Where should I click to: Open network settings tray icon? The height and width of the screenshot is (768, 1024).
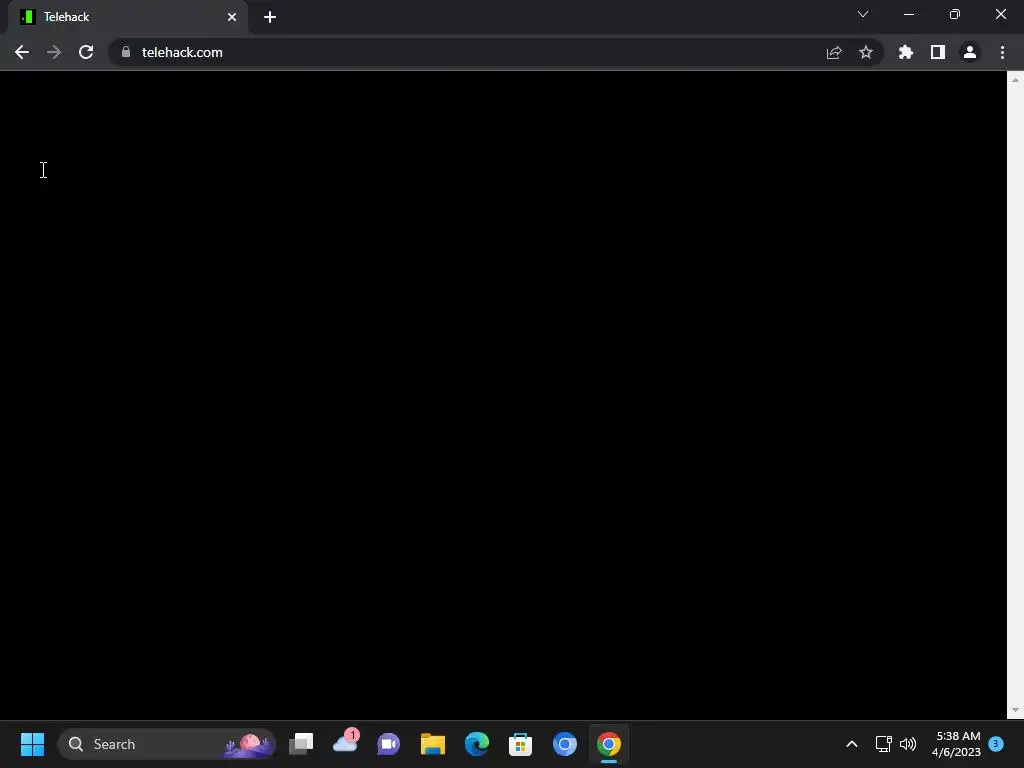point(884,744)
